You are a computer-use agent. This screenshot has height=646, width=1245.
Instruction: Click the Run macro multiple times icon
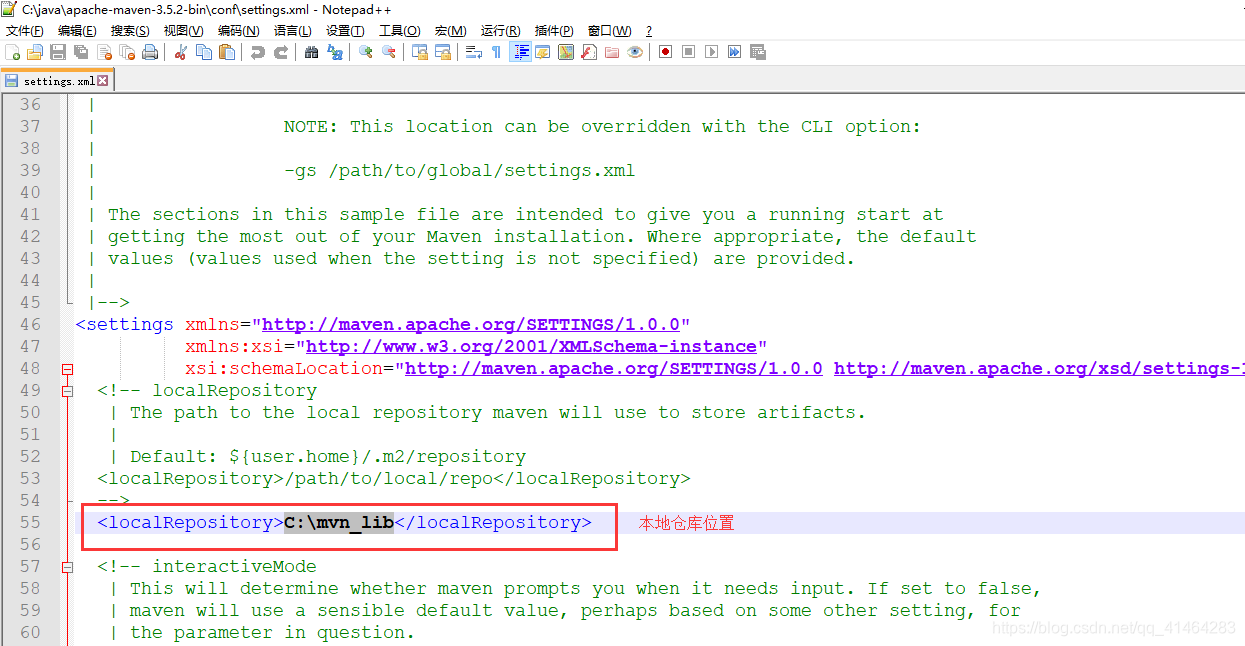tap(735, 52)
